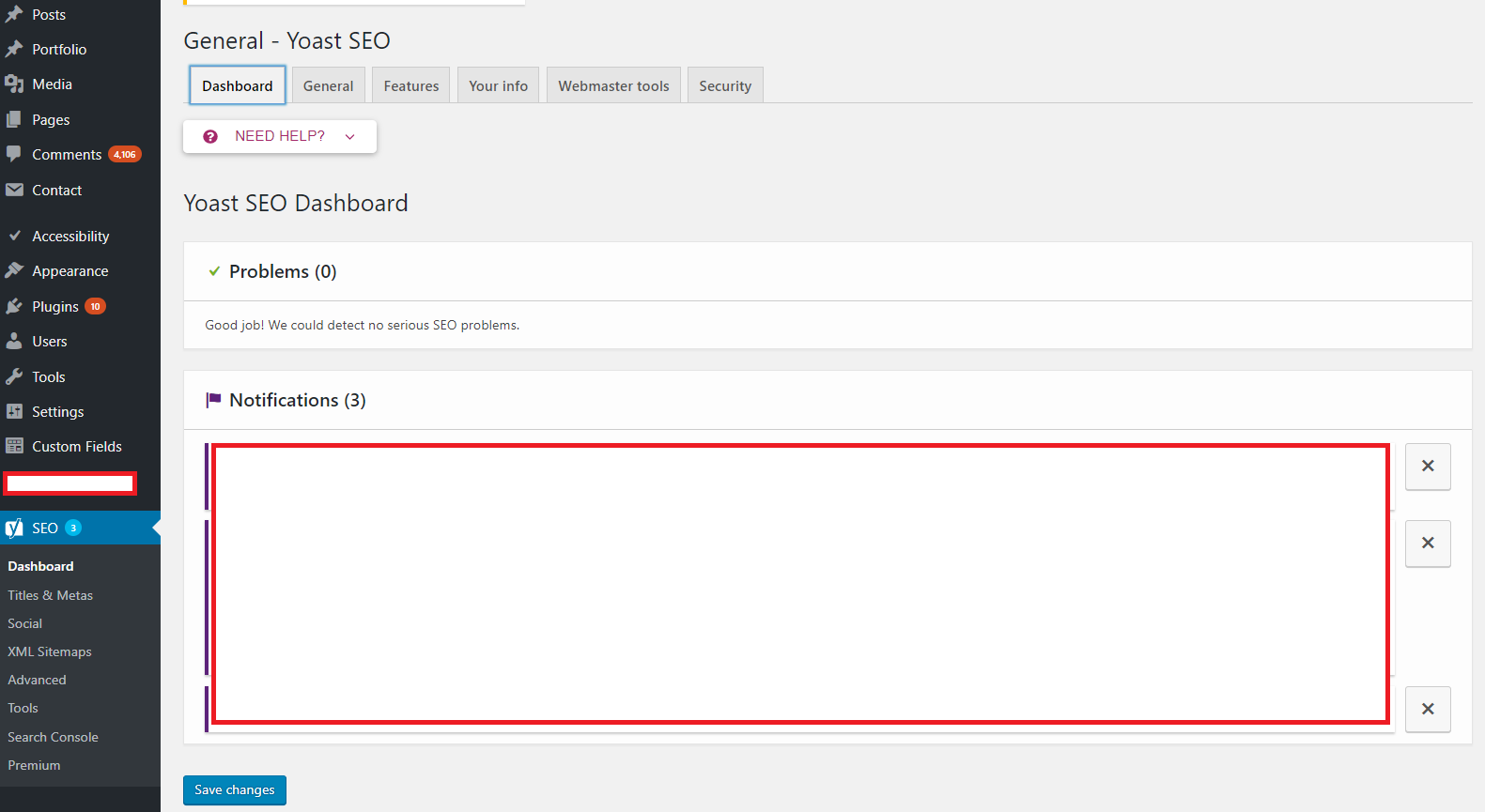Click the Plugins update badge 10
Viewport: 1485px width, 812px height.
click(95, 306)
